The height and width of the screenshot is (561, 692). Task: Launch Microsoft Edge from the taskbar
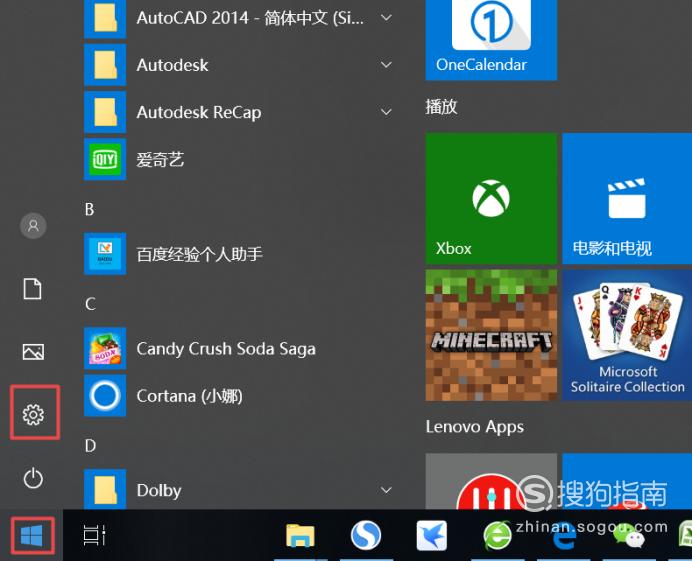coord(564,537)
